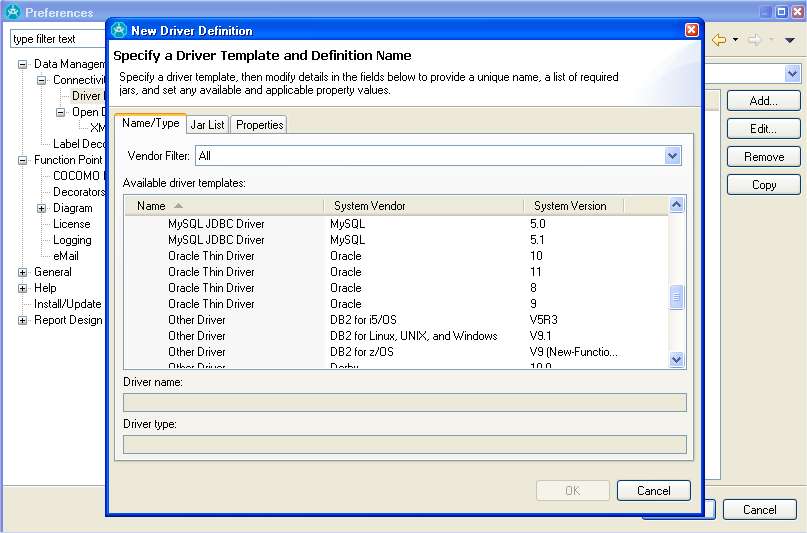807x533 pixels.
Task: Collapse the Function Point tree node
Action: point(22,160)
